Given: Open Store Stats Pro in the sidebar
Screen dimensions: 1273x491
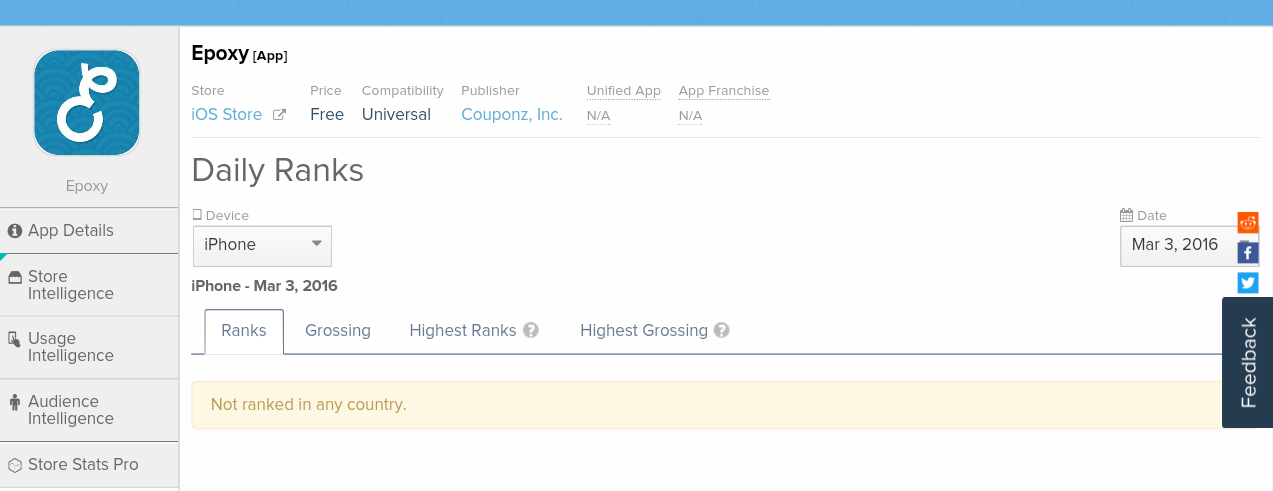Looking at the screenshot, I should tap(83, 465).
